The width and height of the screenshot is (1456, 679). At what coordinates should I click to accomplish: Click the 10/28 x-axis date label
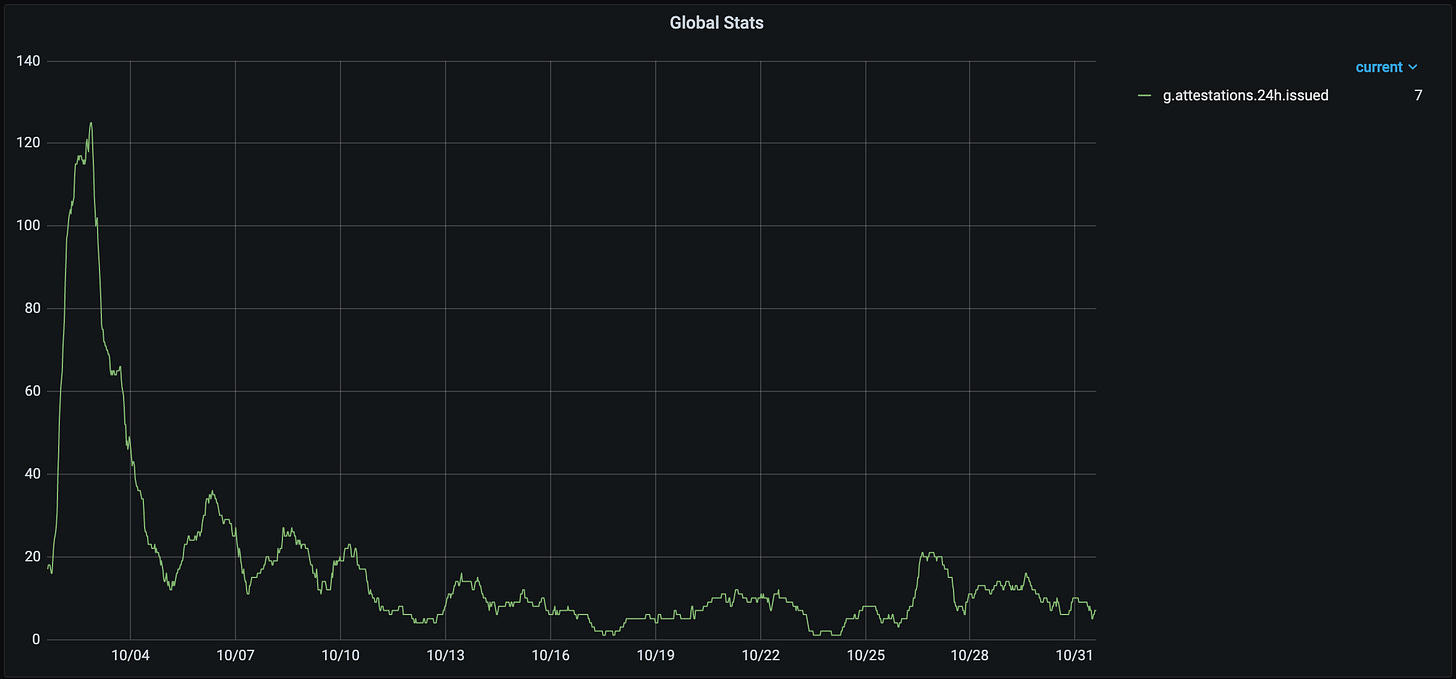click(x=969, y=655)
